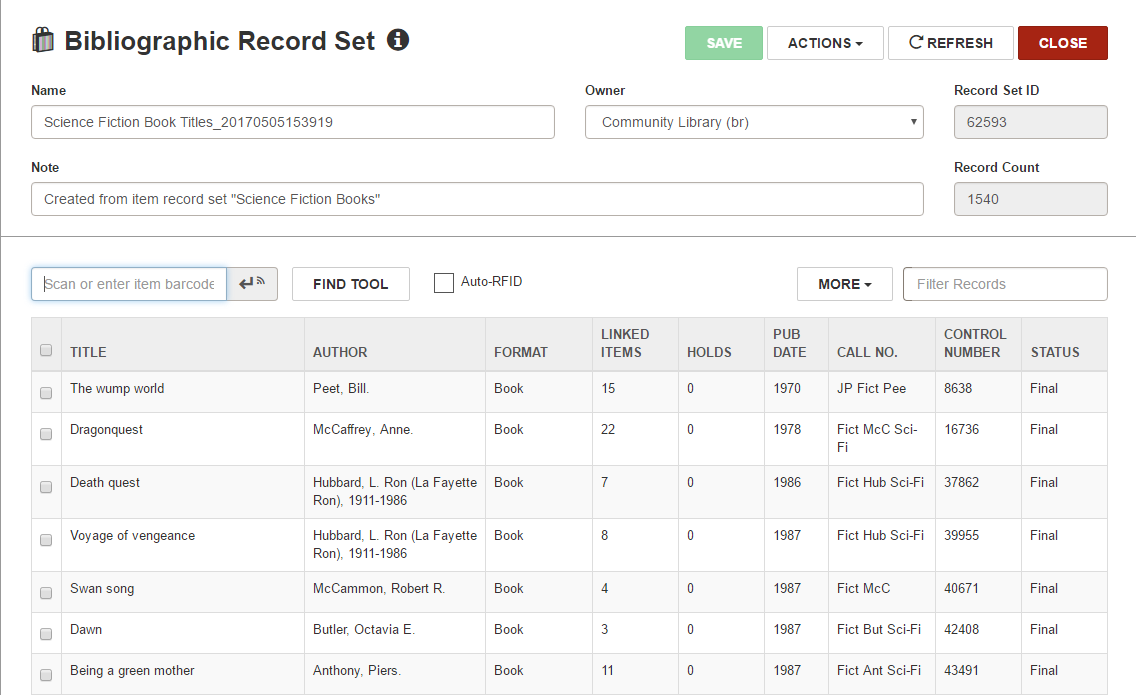Screen dimensions: 1136x695
Task: Focus the Filter Records field
Action: click(1005, 284)
